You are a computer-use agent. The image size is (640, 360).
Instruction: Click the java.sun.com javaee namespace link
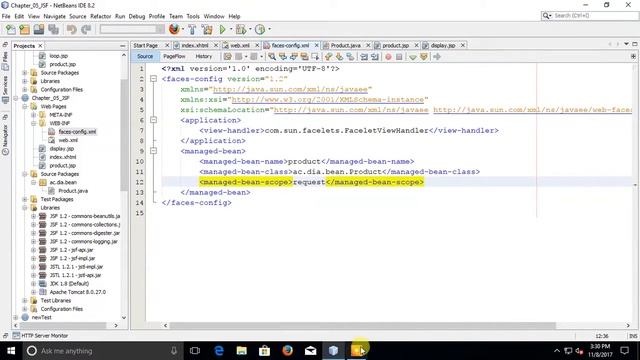[x=290, y=89]
